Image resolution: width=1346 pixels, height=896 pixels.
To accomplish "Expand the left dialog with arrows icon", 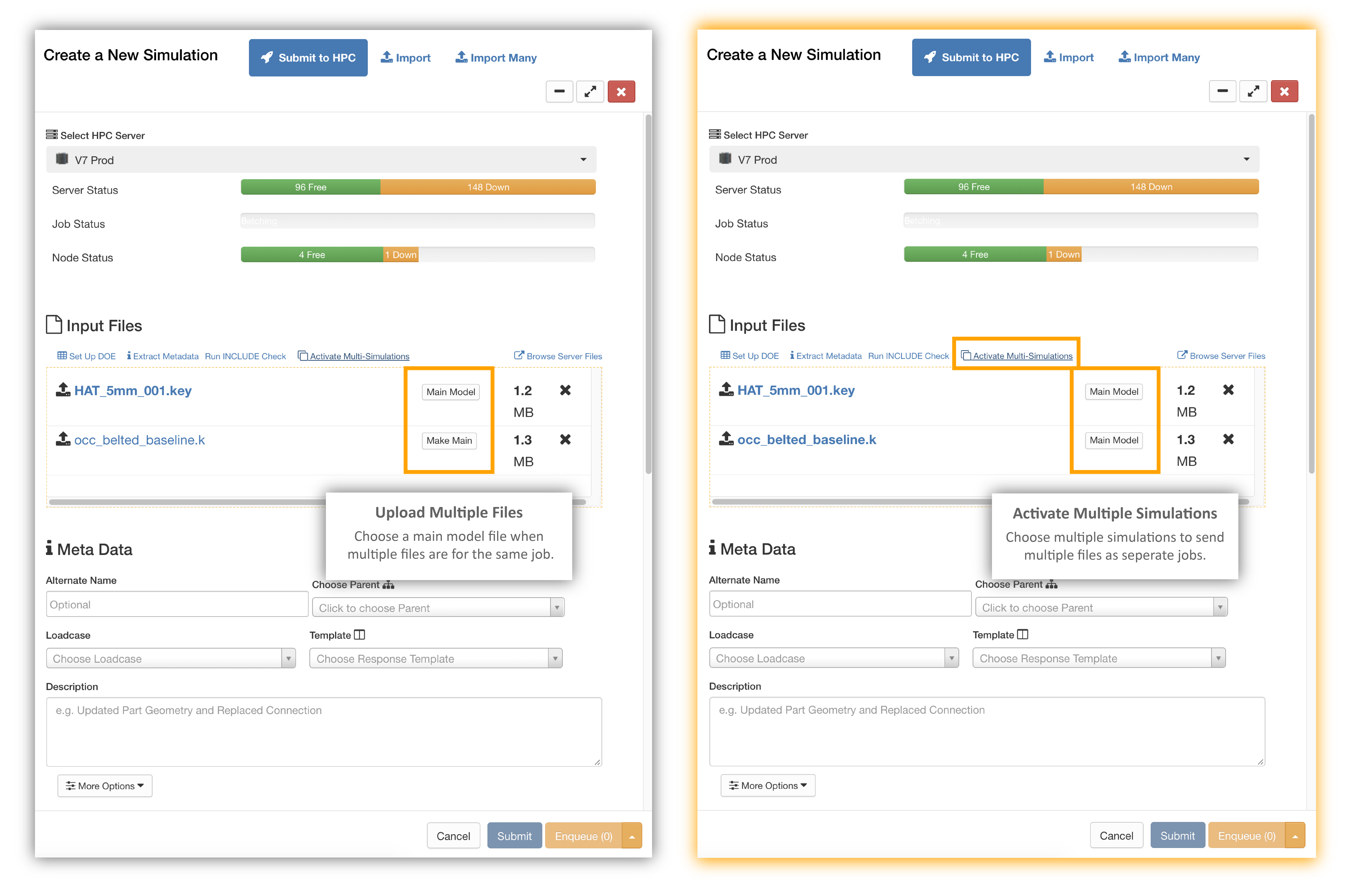I will coord(590,91).
